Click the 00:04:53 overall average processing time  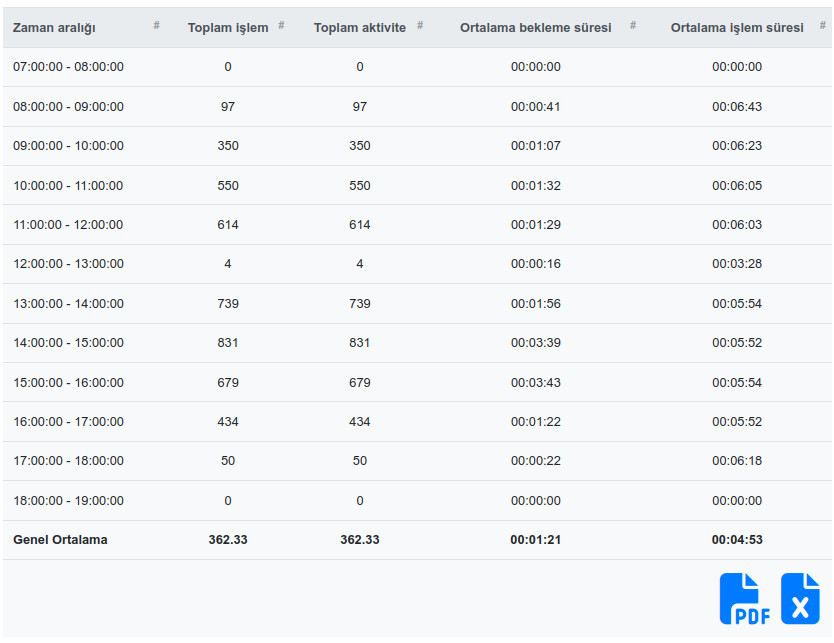pos(737,540)
